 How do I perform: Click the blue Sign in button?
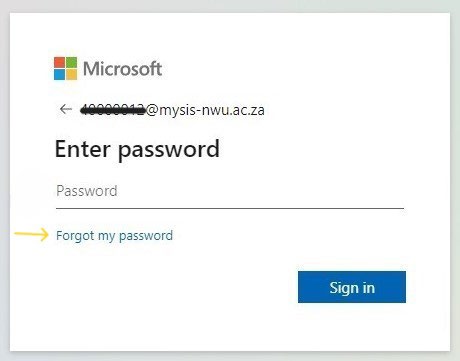coord(352,287)
